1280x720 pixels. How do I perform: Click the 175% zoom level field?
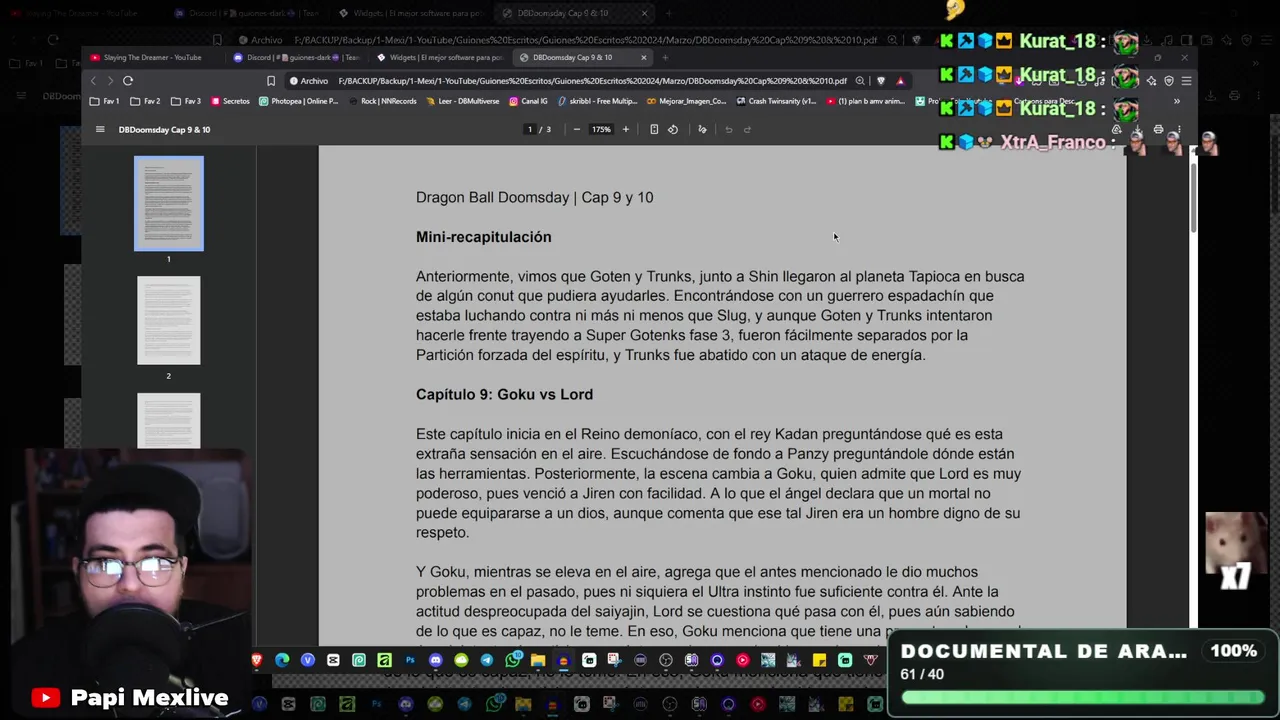click(x=601, y=129)
